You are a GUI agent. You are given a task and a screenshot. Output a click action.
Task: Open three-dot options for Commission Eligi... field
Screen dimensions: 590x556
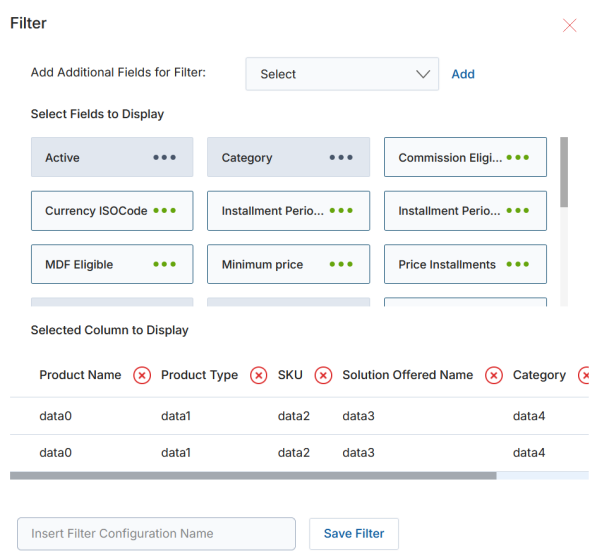517,157
